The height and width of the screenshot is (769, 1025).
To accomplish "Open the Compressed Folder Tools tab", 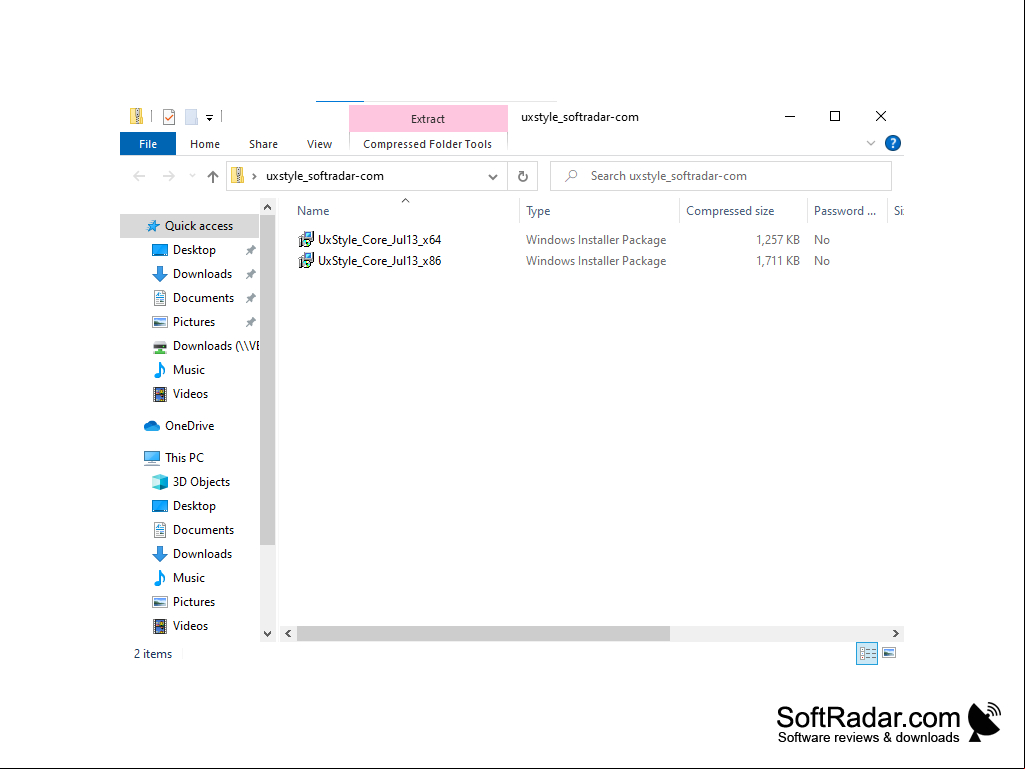I will click(428, 144).
